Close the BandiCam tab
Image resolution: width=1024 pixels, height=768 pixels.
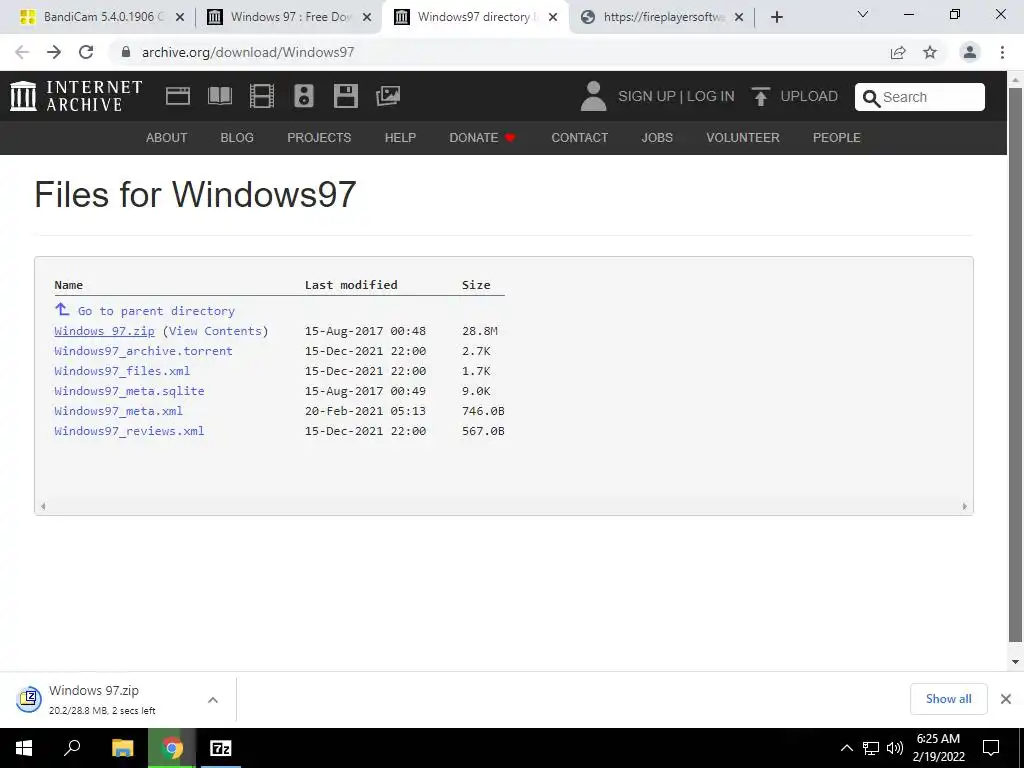[180, 17]
